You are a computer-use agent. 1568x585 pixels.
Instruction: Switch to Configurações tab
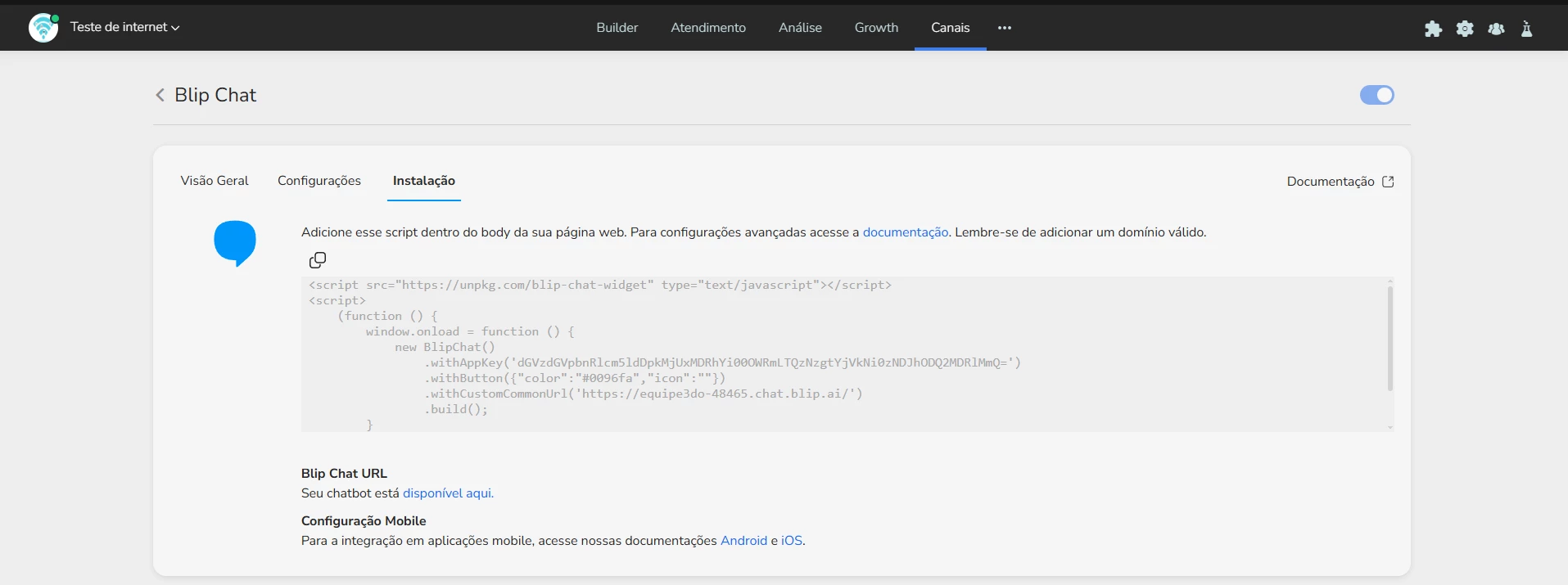tap(319, 181)
